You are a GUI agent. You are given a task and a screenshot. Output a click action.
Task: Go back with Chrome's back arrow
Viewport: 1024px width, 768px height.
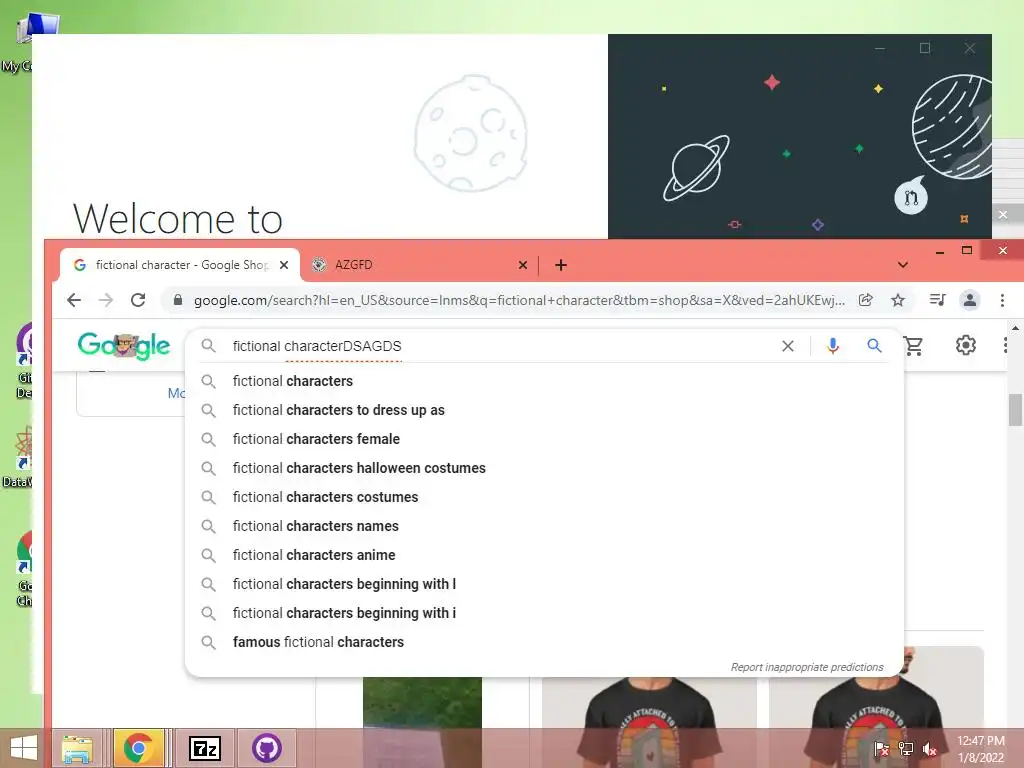[x=74, y=300]
